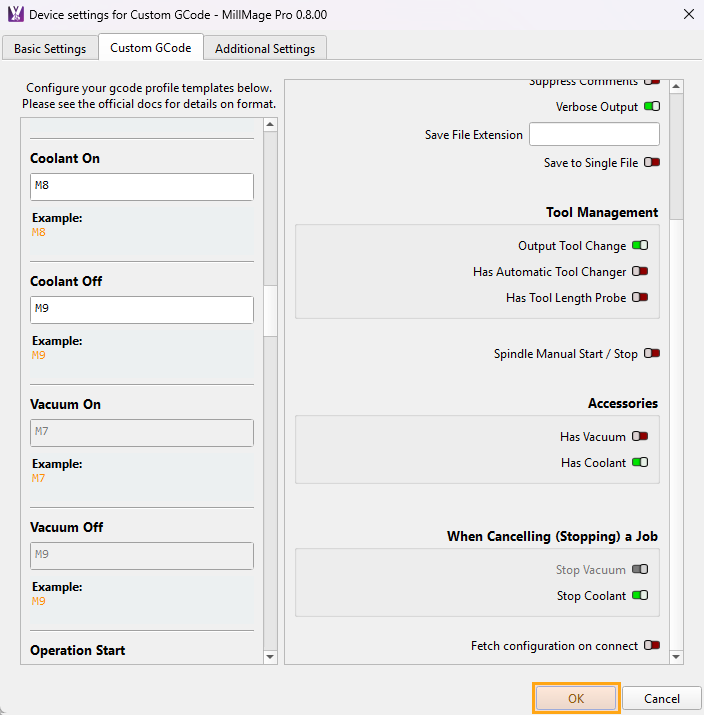
Task: Switch to the Basic Settings tab
Action: tap(50, 48)
